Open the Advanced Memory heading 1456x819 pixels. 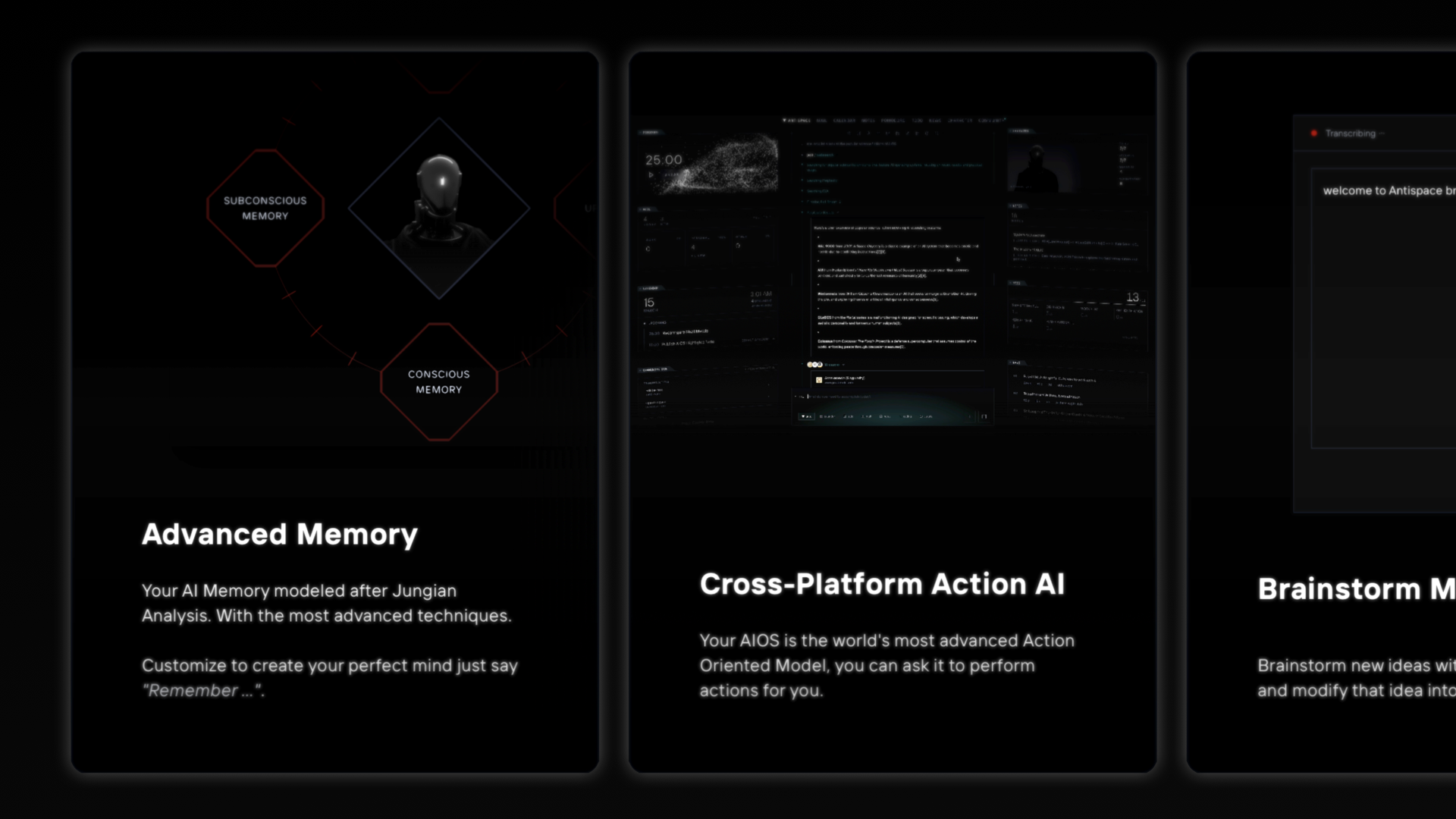pos(279,535)
